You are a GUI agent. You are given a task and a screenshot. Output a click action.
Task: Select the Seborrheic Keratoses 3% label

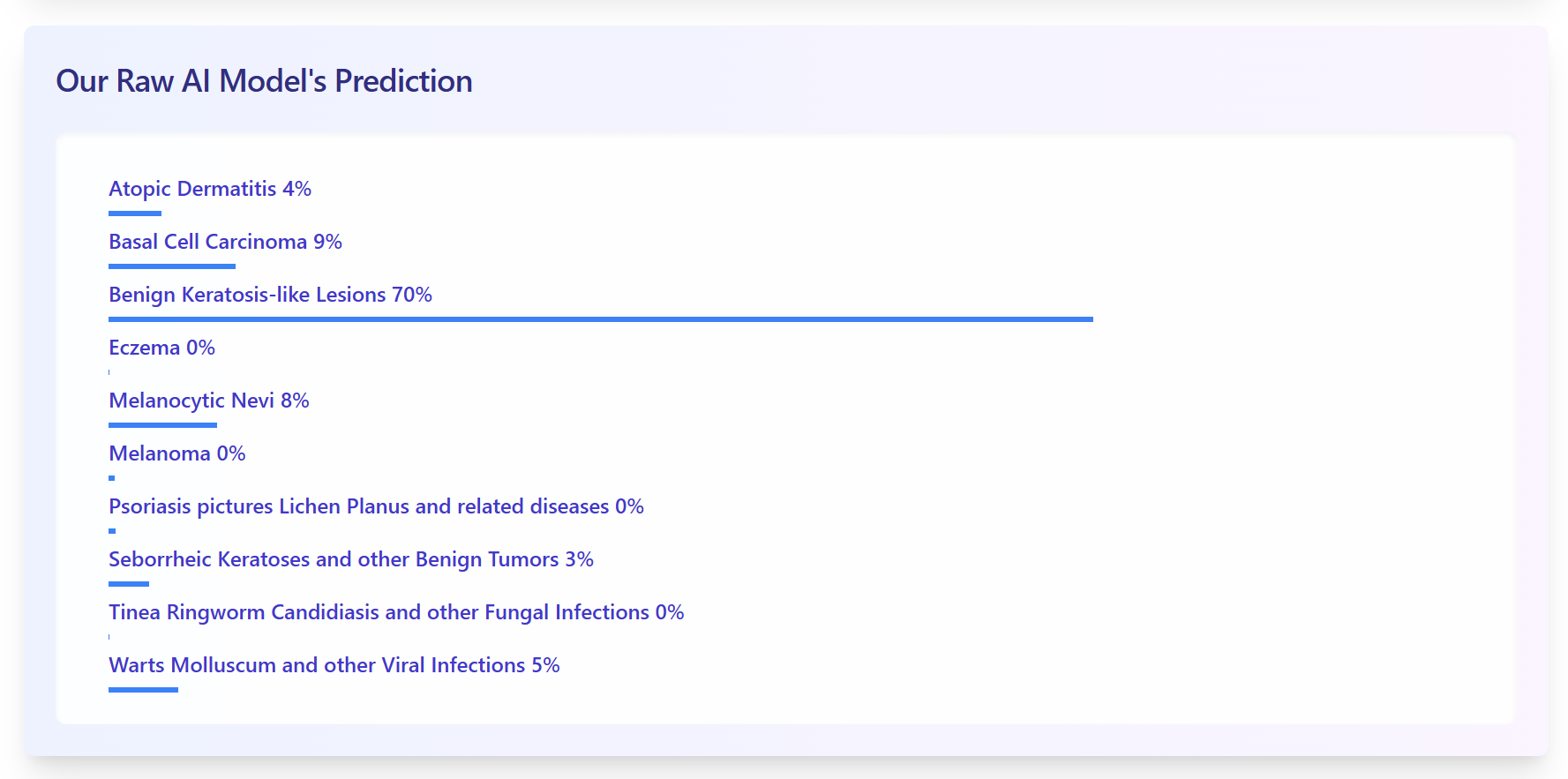(350, 559)
